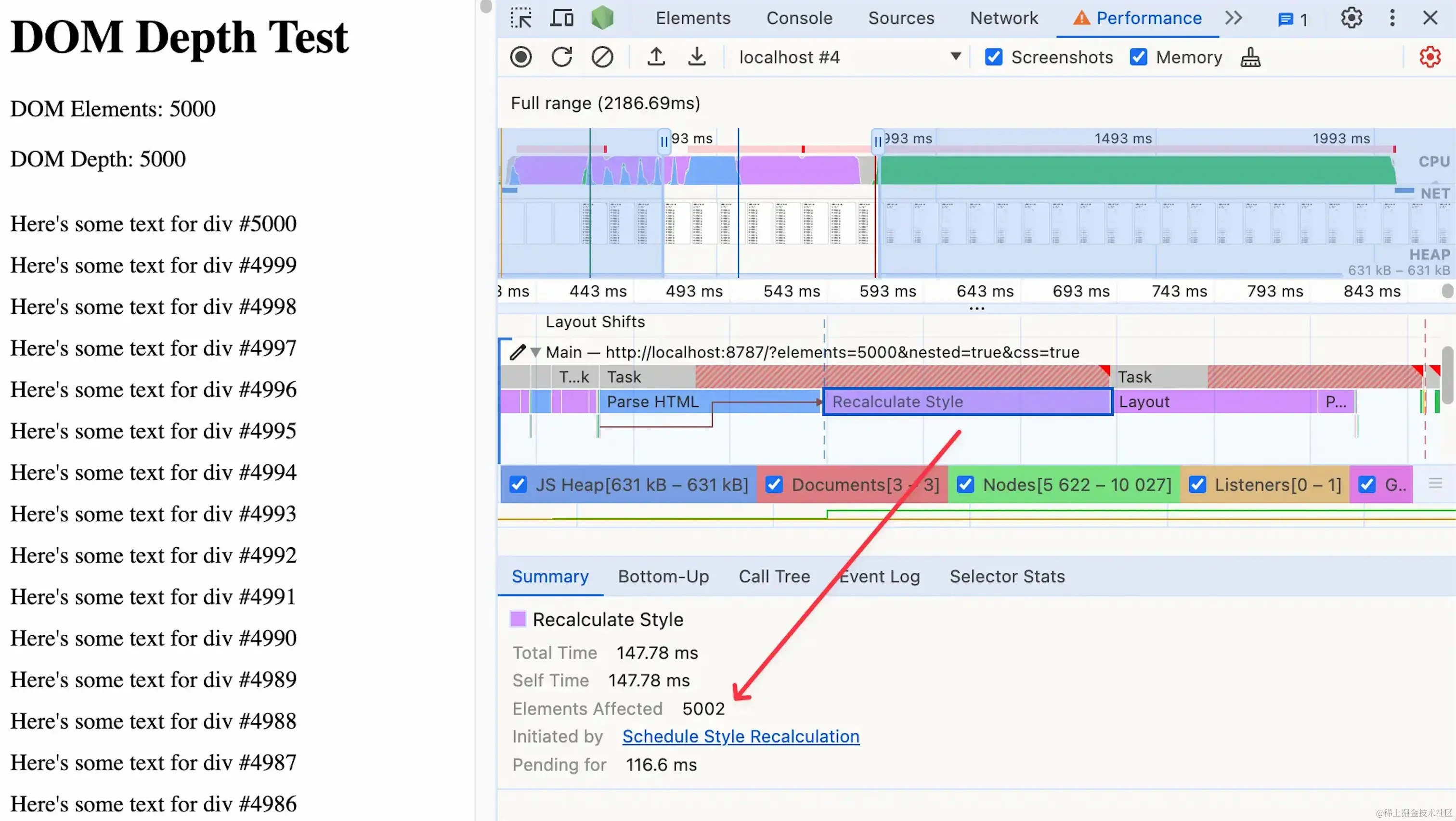
Task: Toggle the device toolbar icon
Action: [561, 18]
